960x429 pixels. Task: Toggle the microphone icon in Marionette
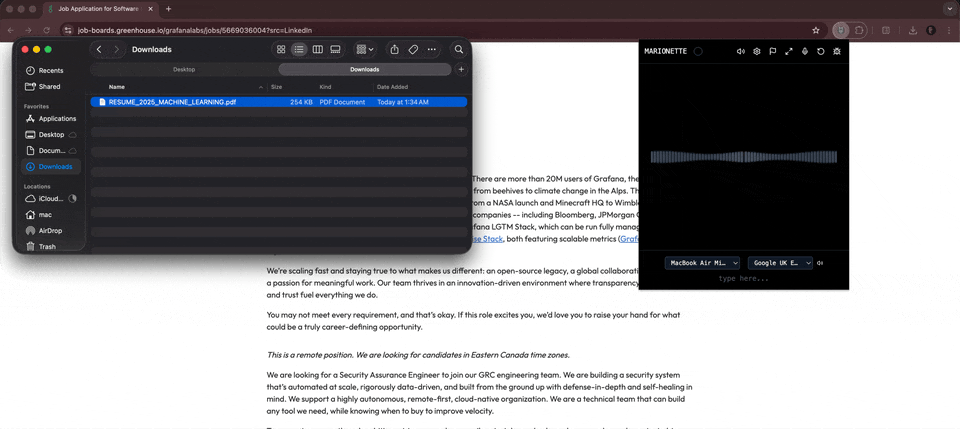click(x=804, y=51)
